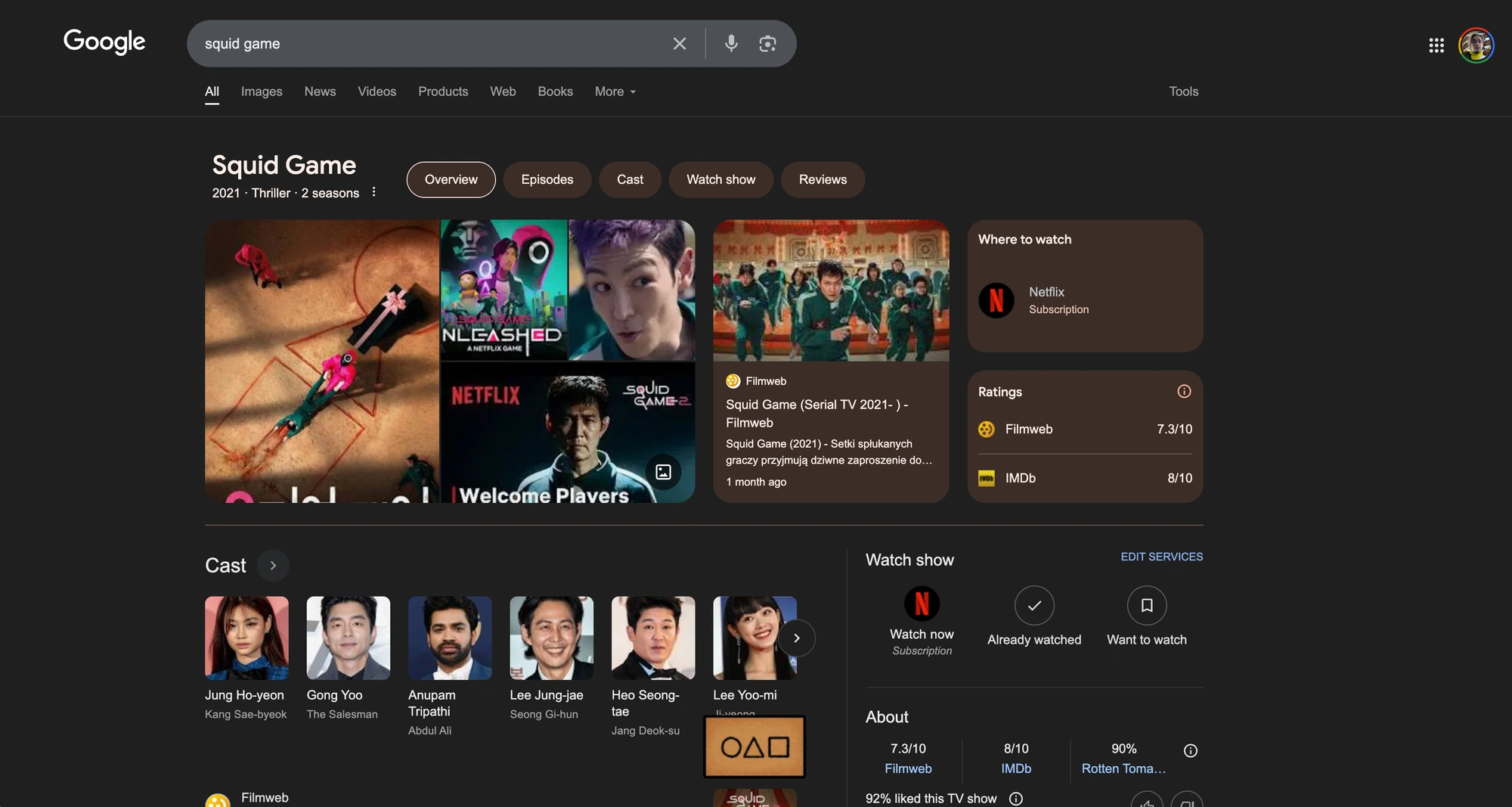Screen dimensions: 1512x807
Task: Click the Squid Game title heading
Action: [283, 165]
